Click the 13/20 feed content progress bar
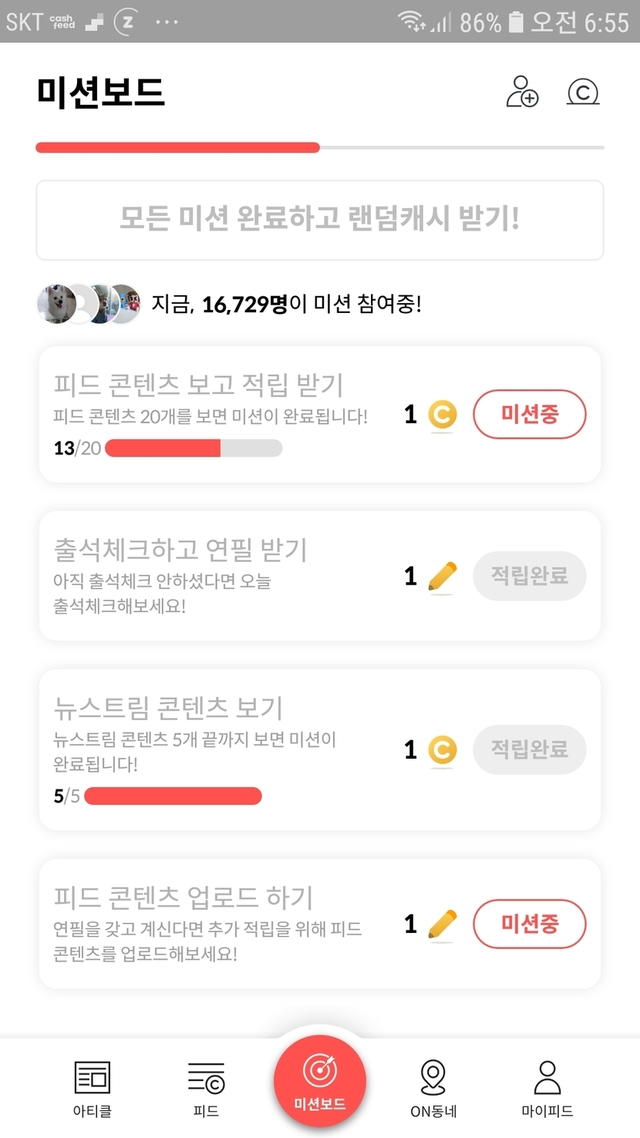Screen dimensions: 640x1138 coord(193,448)
